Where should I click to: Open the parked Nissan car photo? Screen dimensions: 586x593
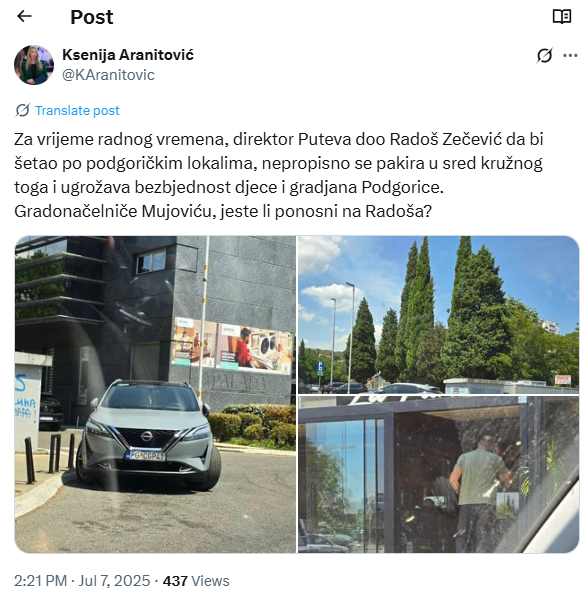click(155, 394)
